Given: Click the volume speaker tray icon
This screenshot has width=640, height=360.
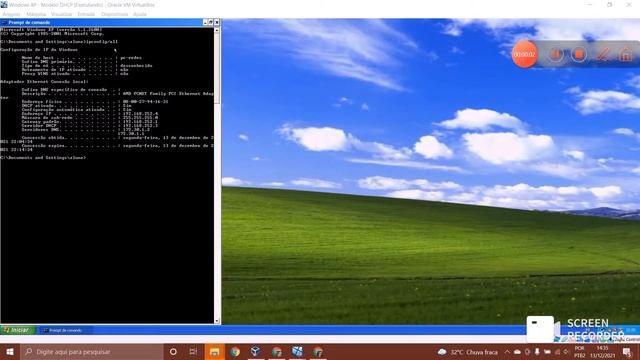Looking at the screenshot, I should [x=567, y=352].
